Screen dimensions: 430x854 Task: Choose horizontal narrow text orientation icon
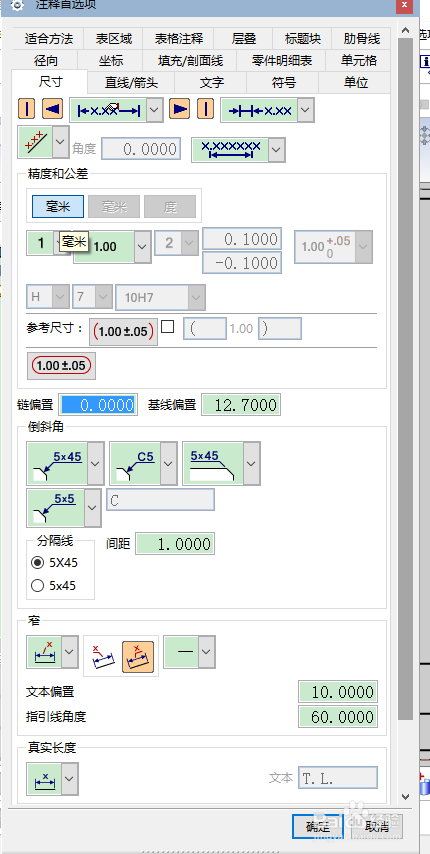coord(104,656)
